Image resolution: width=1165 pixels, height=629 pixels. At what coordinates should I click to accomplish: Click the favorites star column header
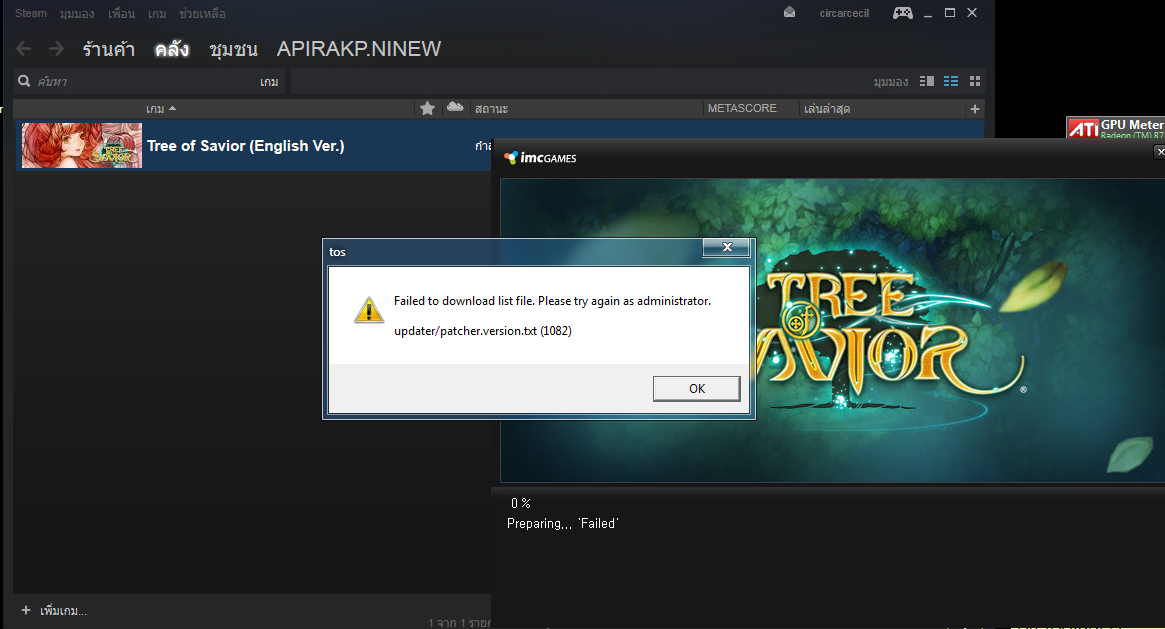[x=428, y=108]
